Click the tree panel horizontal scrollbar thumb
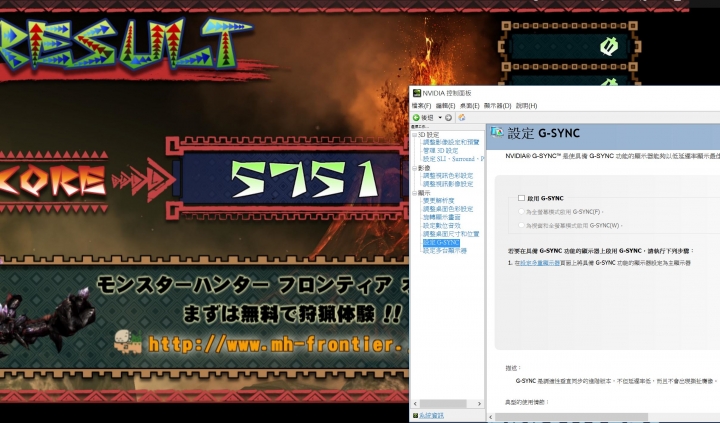Screen dimensions: 720x423 443,404
